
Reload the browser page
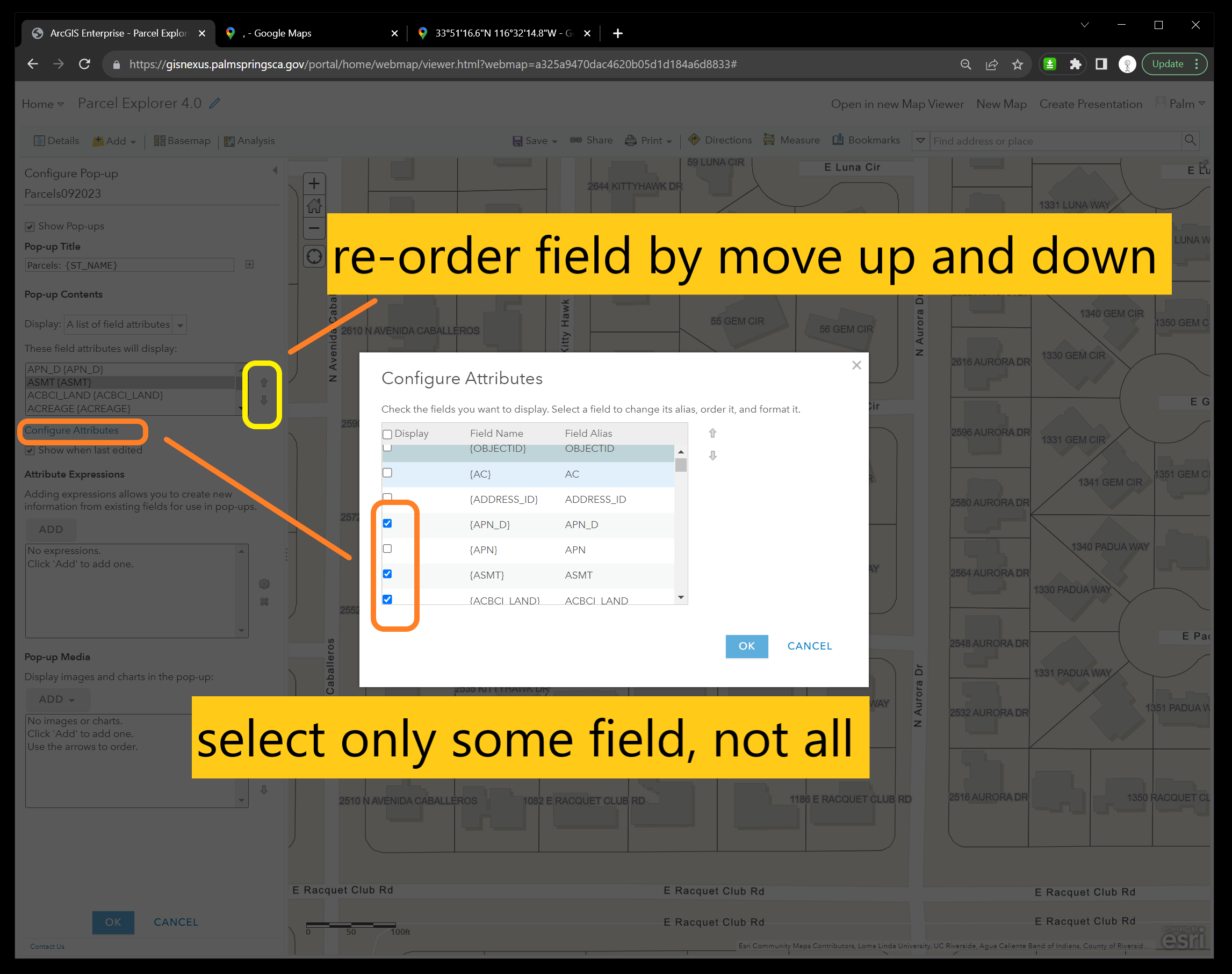84,64
